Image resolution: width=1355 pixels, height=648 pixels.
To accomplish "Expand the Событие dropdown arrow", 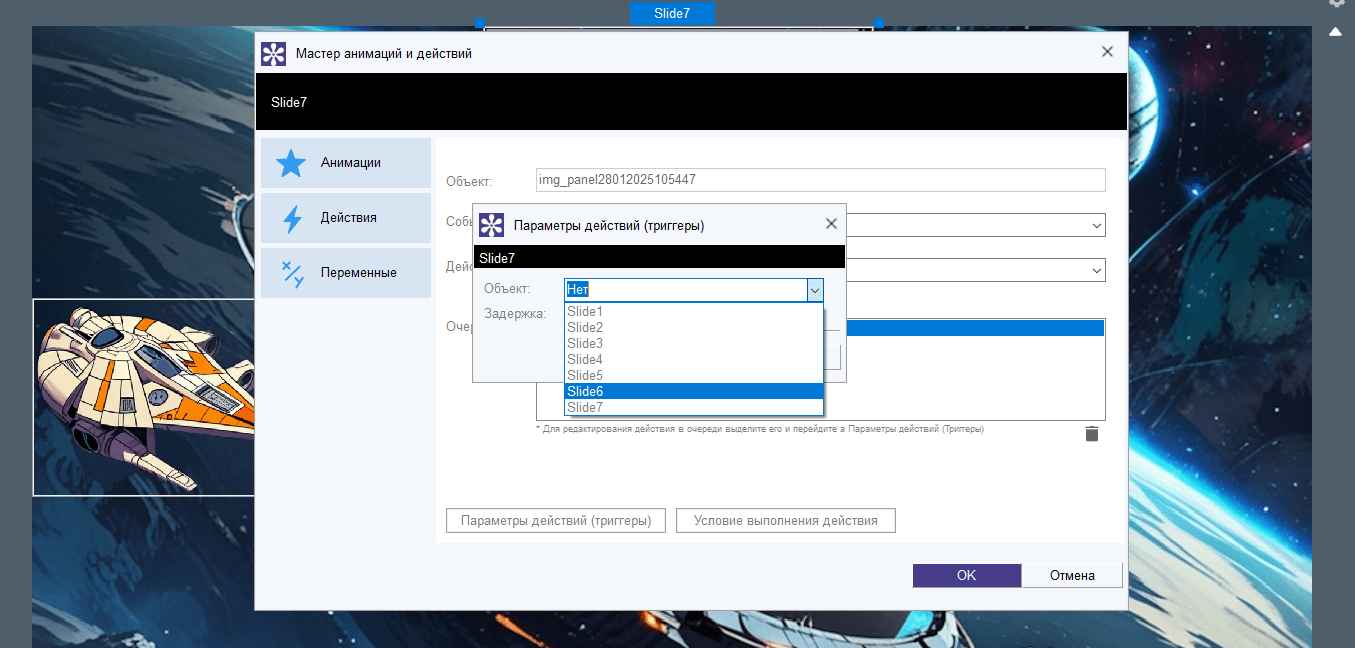I will pyautogui.click(x=1097, y=226).
